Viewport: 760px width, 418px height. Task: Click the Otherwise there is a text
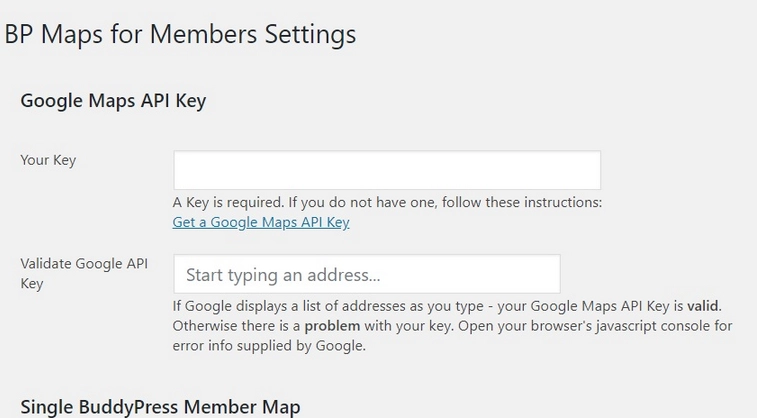click(236, 326)
